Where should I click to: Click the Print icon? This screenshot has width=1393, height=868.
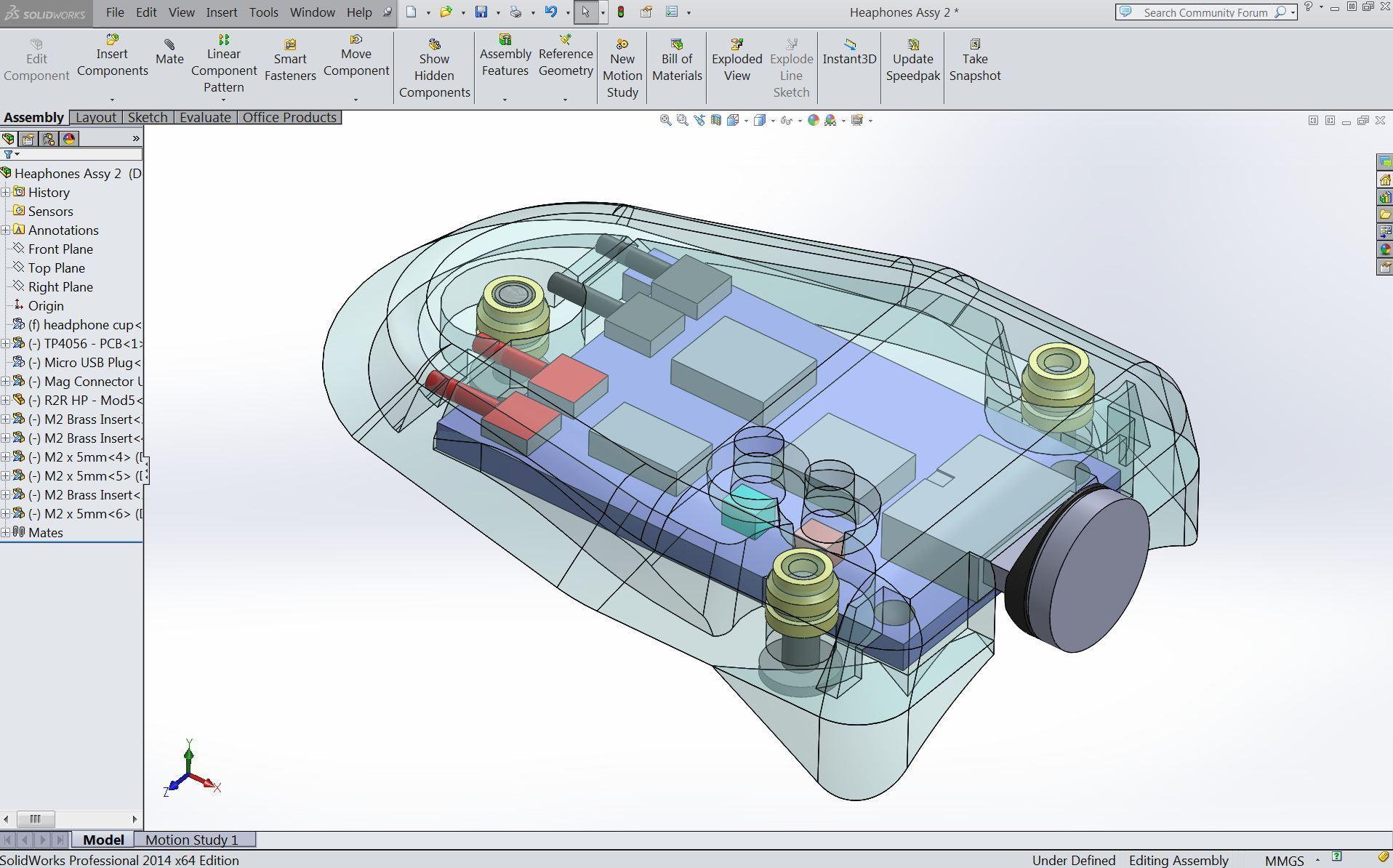515,12
